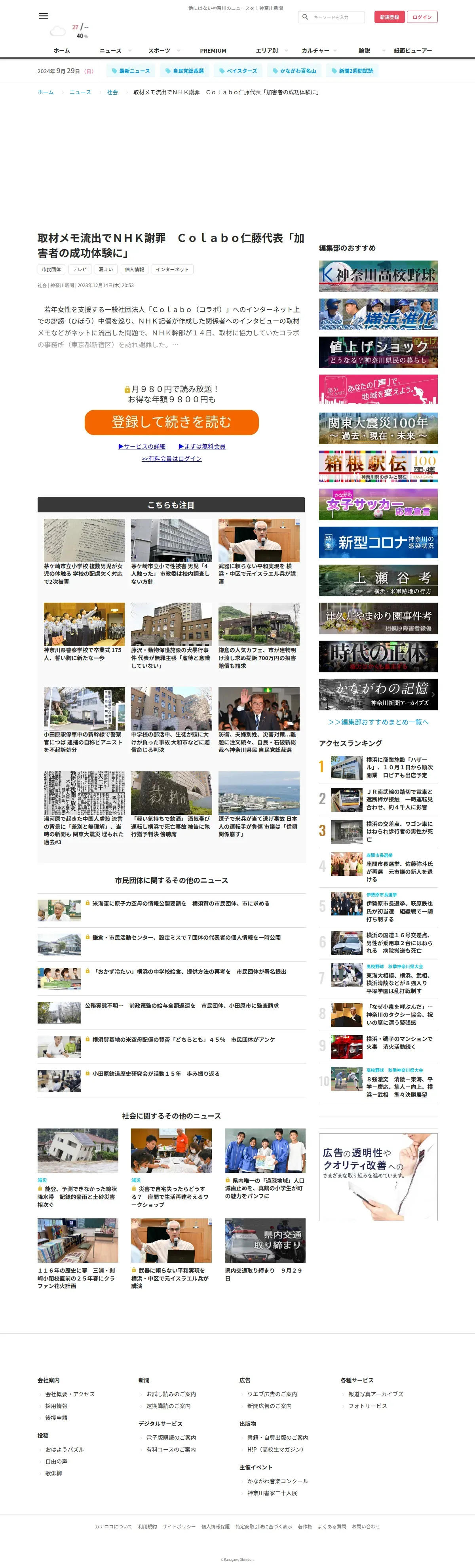
Task: Open the 新型コロナ 特集 banner
Action: click(378, 542)
